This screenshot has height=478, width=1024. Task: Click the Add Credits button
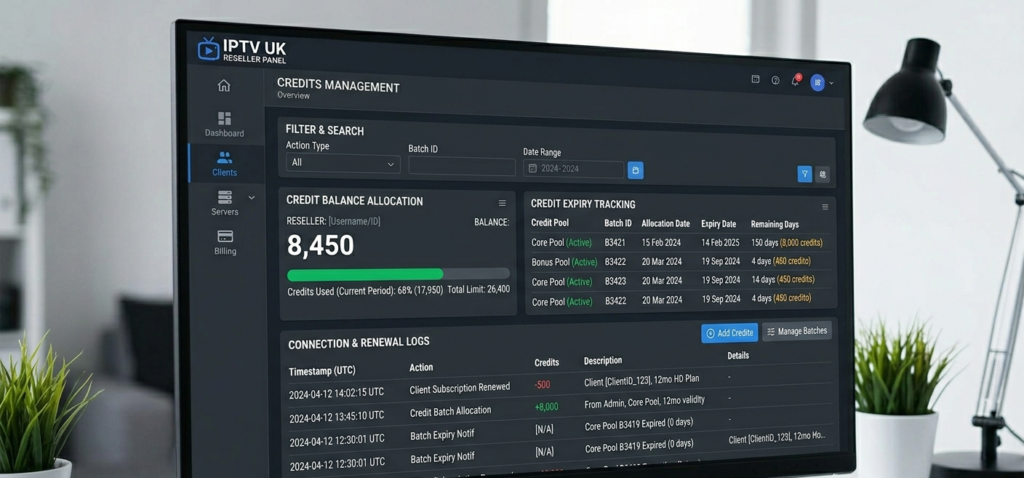729,333
